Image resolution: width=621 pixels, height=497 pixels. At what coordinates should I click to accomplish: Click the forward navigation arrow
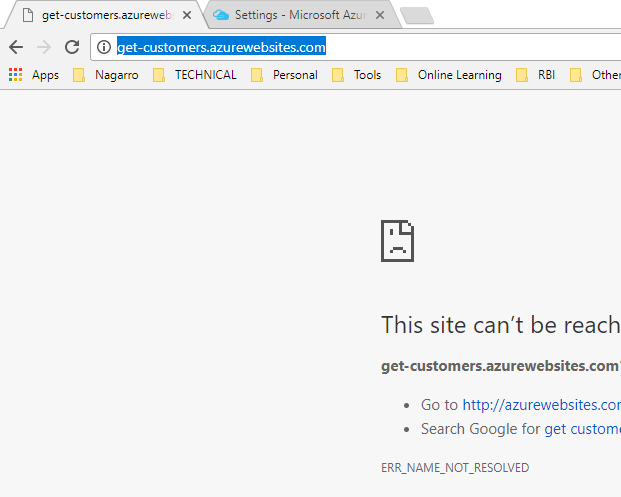[x=44, y=47]
